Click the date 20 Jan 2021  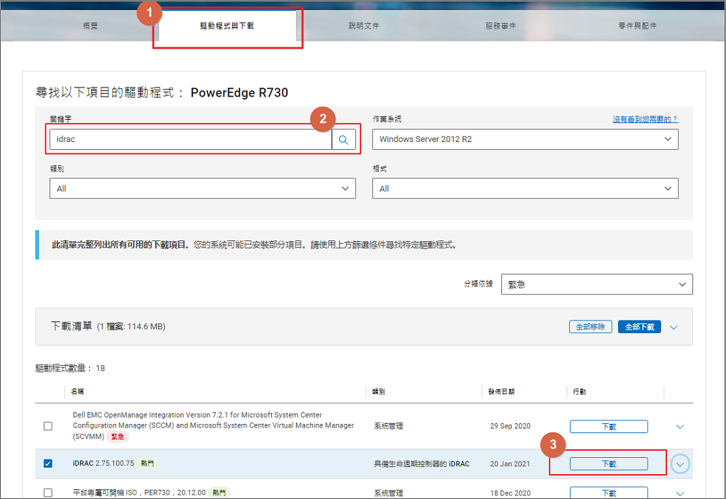[510, 464]
